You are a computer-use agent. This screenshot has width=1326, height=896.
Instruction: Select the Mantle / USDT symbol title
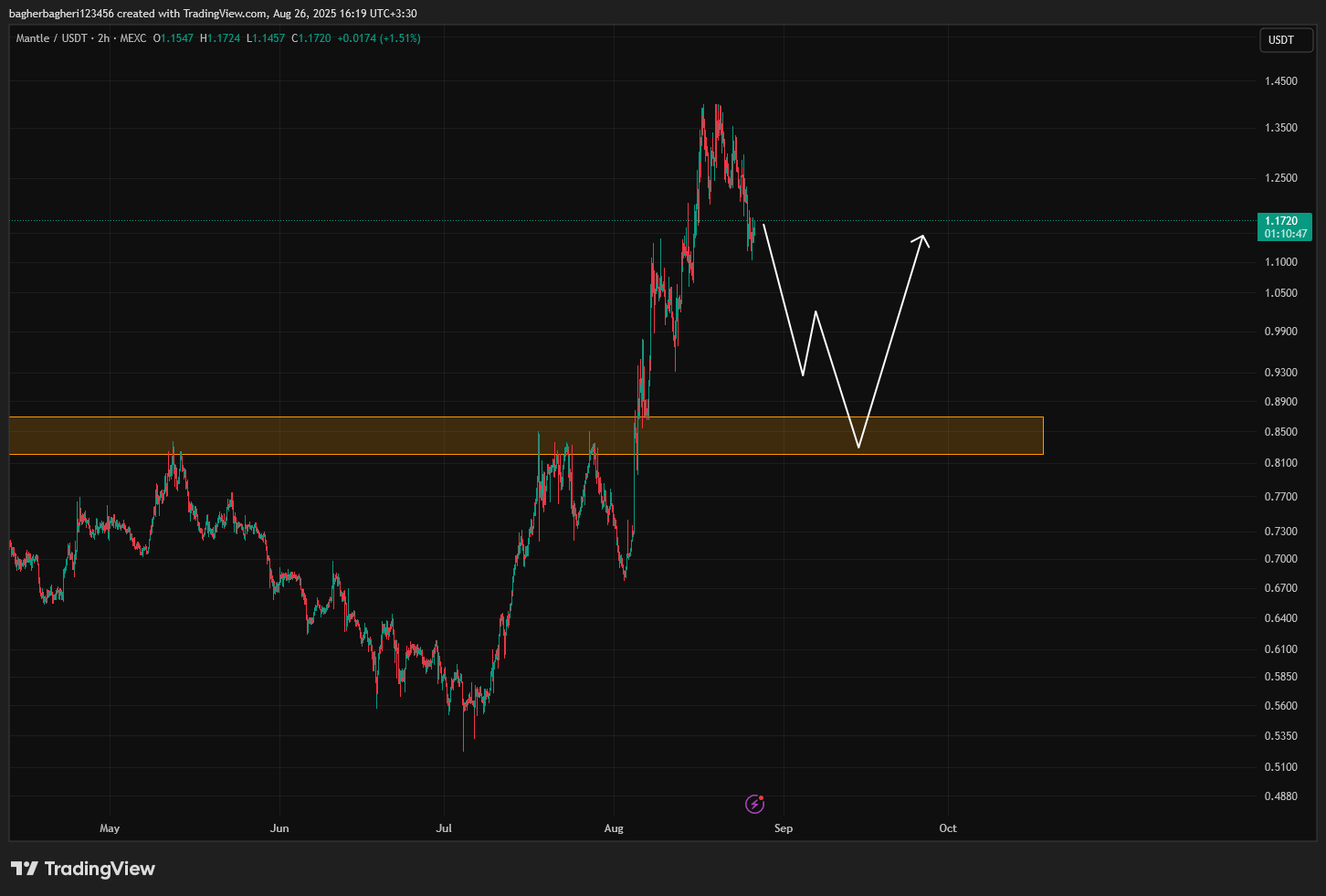tap(51, 38)
